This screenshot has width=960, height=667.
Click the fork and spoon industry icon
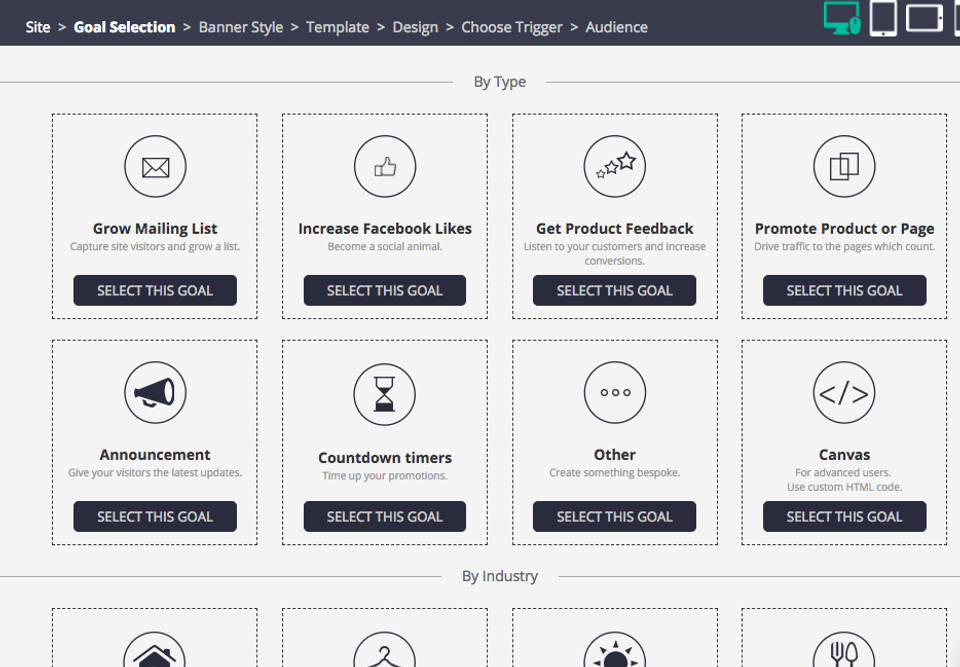(x=844, y=653)
